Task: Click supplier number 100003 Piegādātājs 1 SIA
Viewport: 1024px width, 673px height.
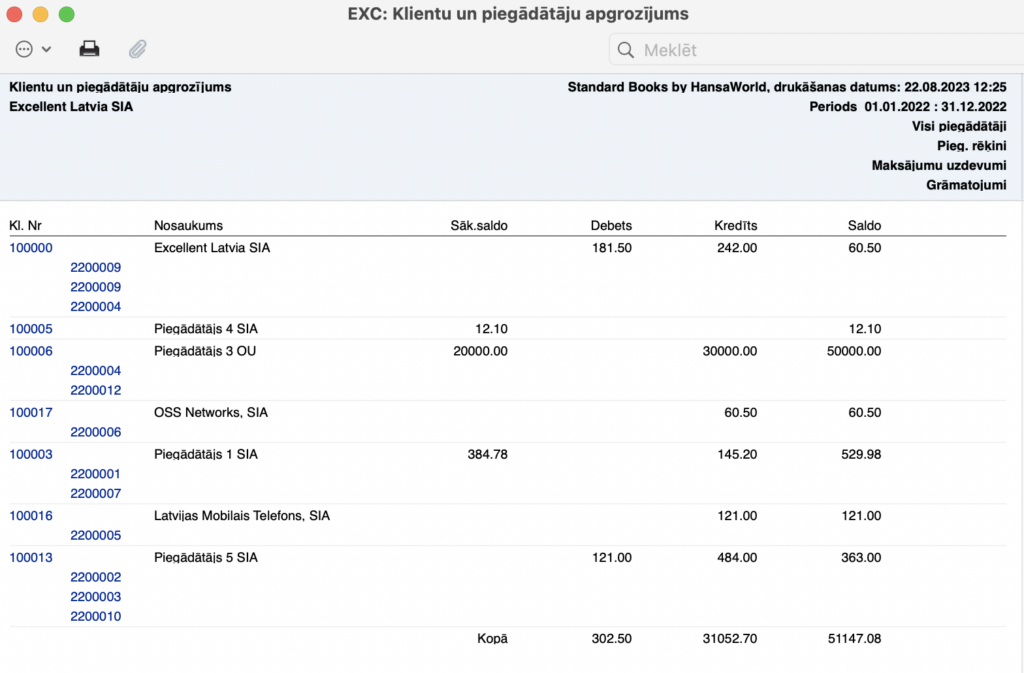Action: 31,454
